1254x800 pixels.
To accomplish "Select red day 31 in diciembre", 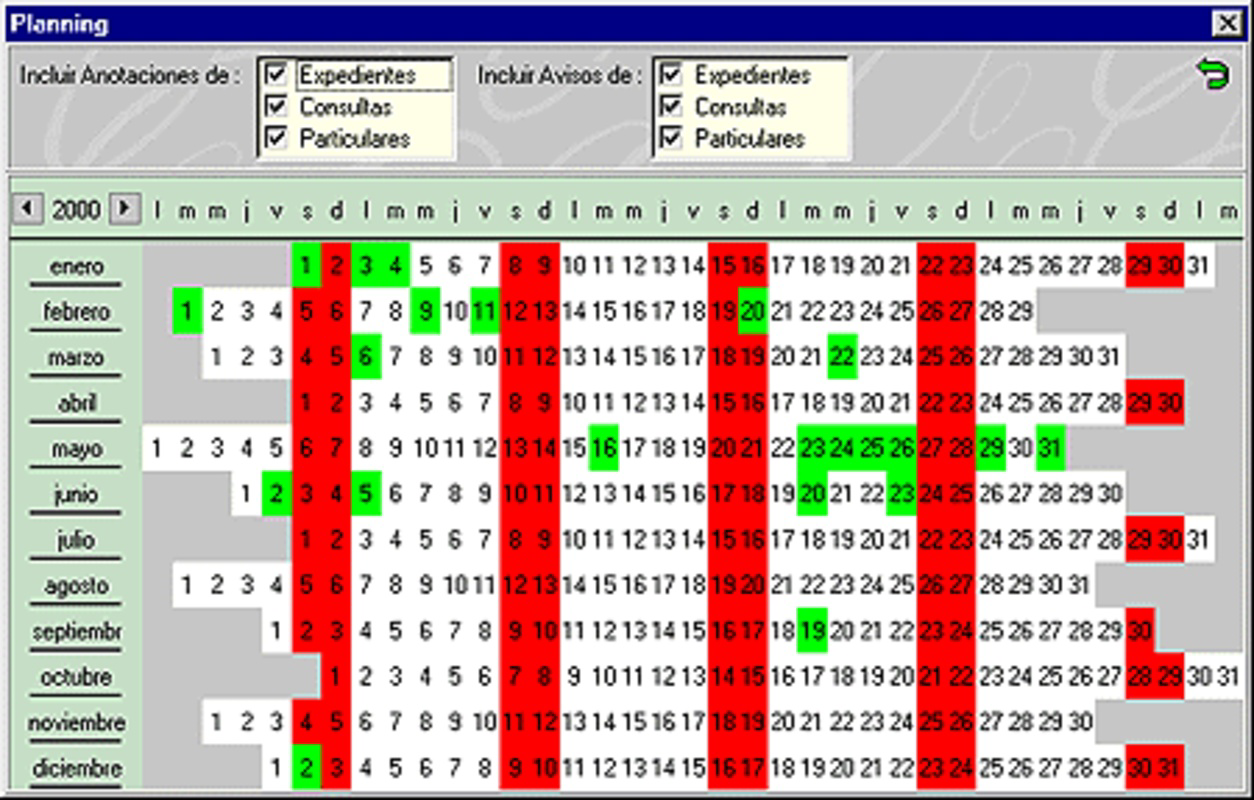I will click(x=1170, y=768).
